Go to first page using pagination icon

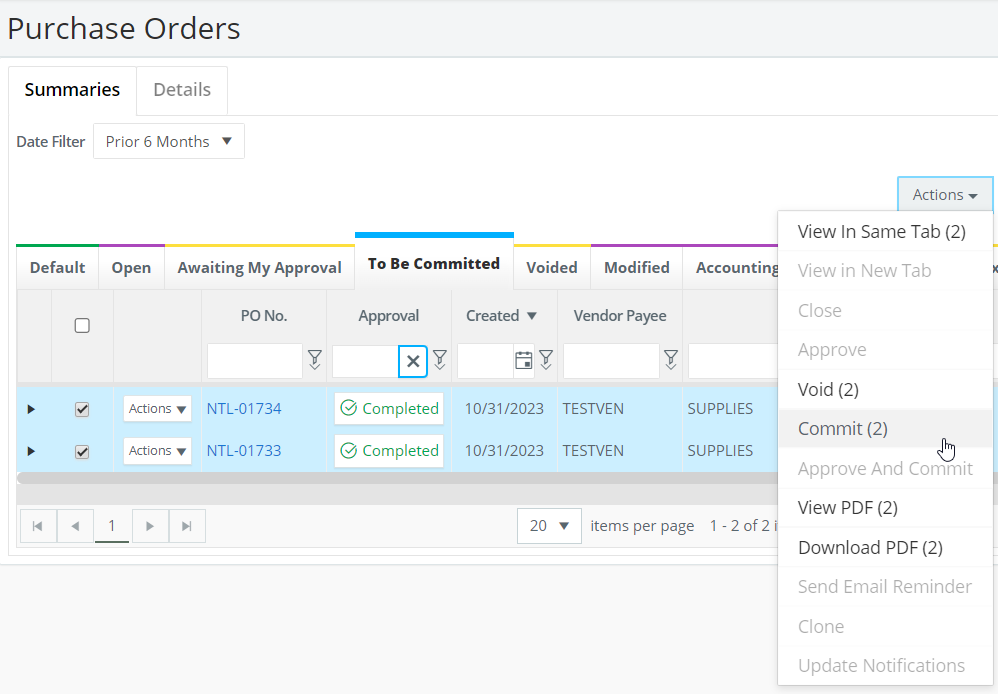(38, 525)
